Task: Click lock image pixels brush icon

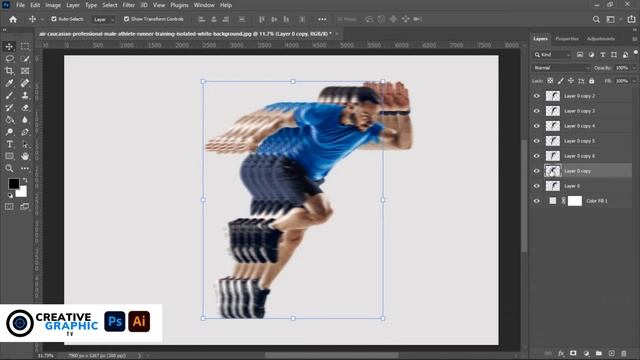Action: point(560,81)
